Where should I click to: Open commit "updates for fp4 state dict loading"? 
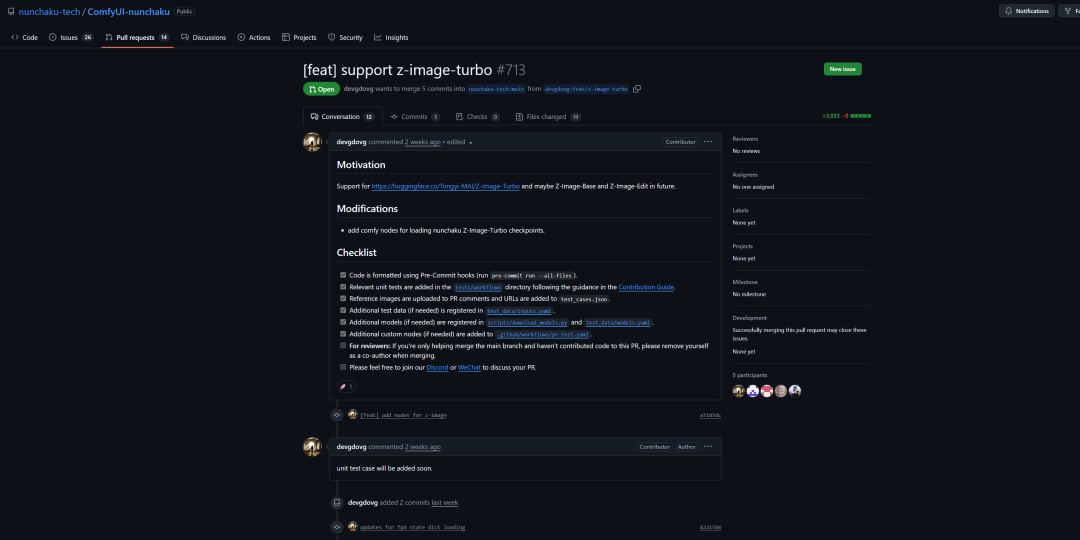point(413,527)
